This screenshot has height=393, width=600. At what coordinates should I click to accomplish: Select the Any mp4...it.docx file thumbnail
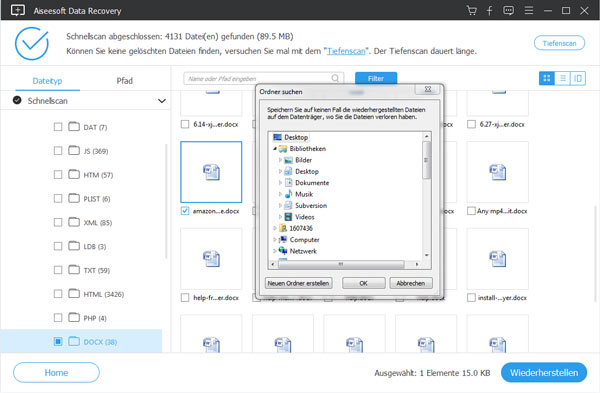point(497,172)
